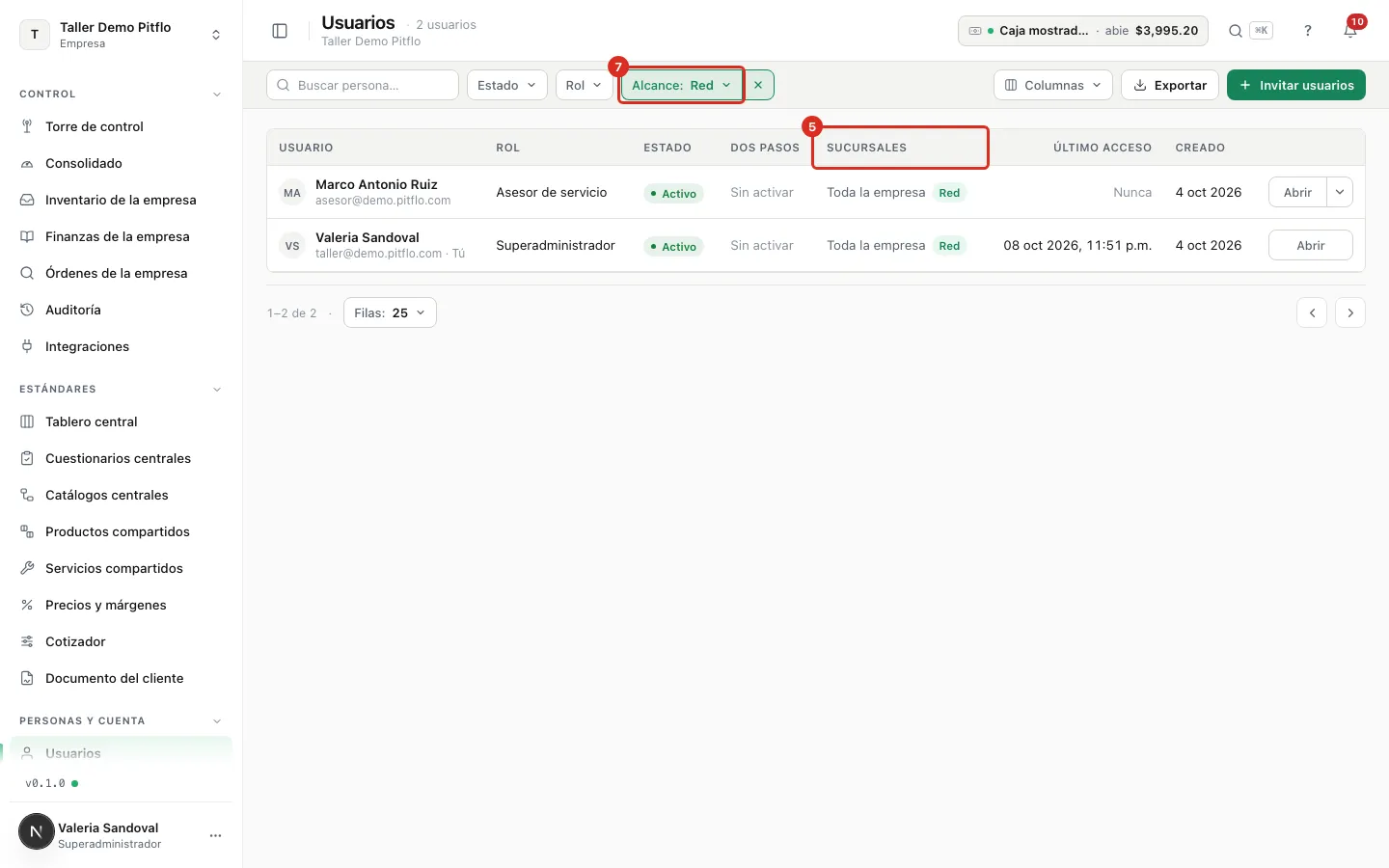Open Precios y márgenes
Screen dimensions: 1389x868
pos(121,605)
